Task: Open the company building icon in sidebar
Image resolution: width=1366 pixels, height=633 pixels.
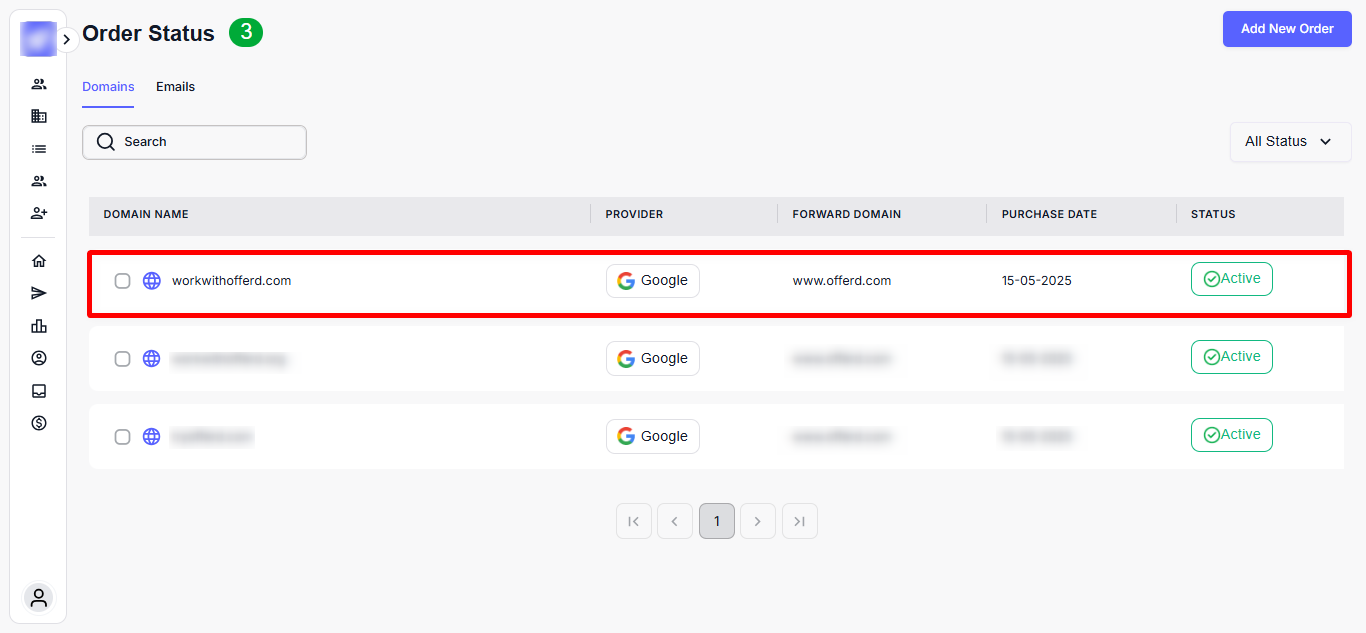Action: coord(39,116)
